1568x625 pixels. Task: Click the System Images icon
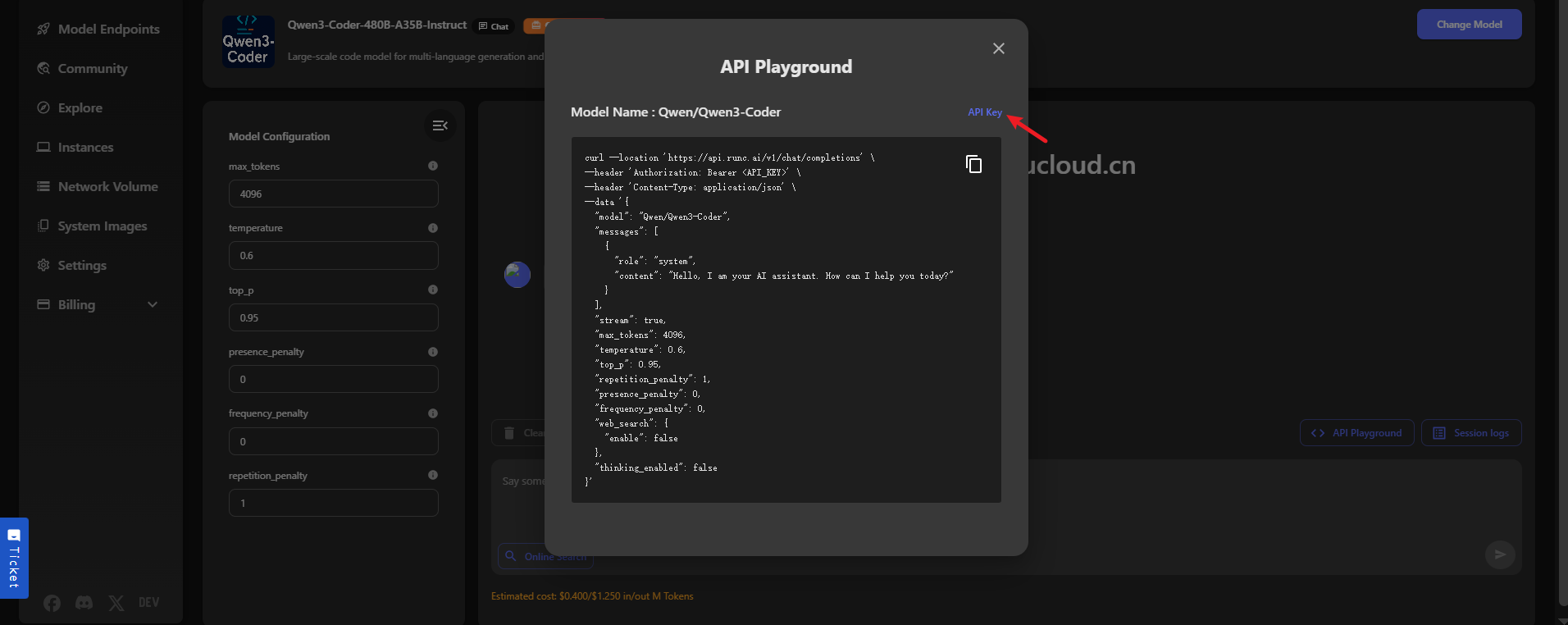43,226
